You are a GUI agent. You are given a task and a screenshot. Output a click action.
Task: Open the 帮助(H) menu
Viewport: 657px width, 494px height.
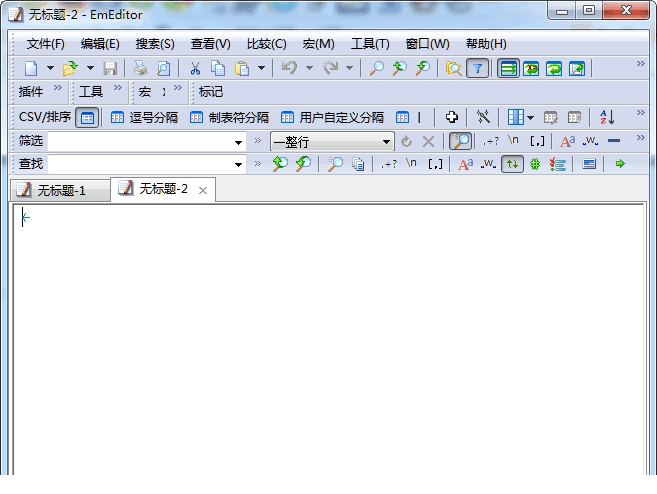486,44
